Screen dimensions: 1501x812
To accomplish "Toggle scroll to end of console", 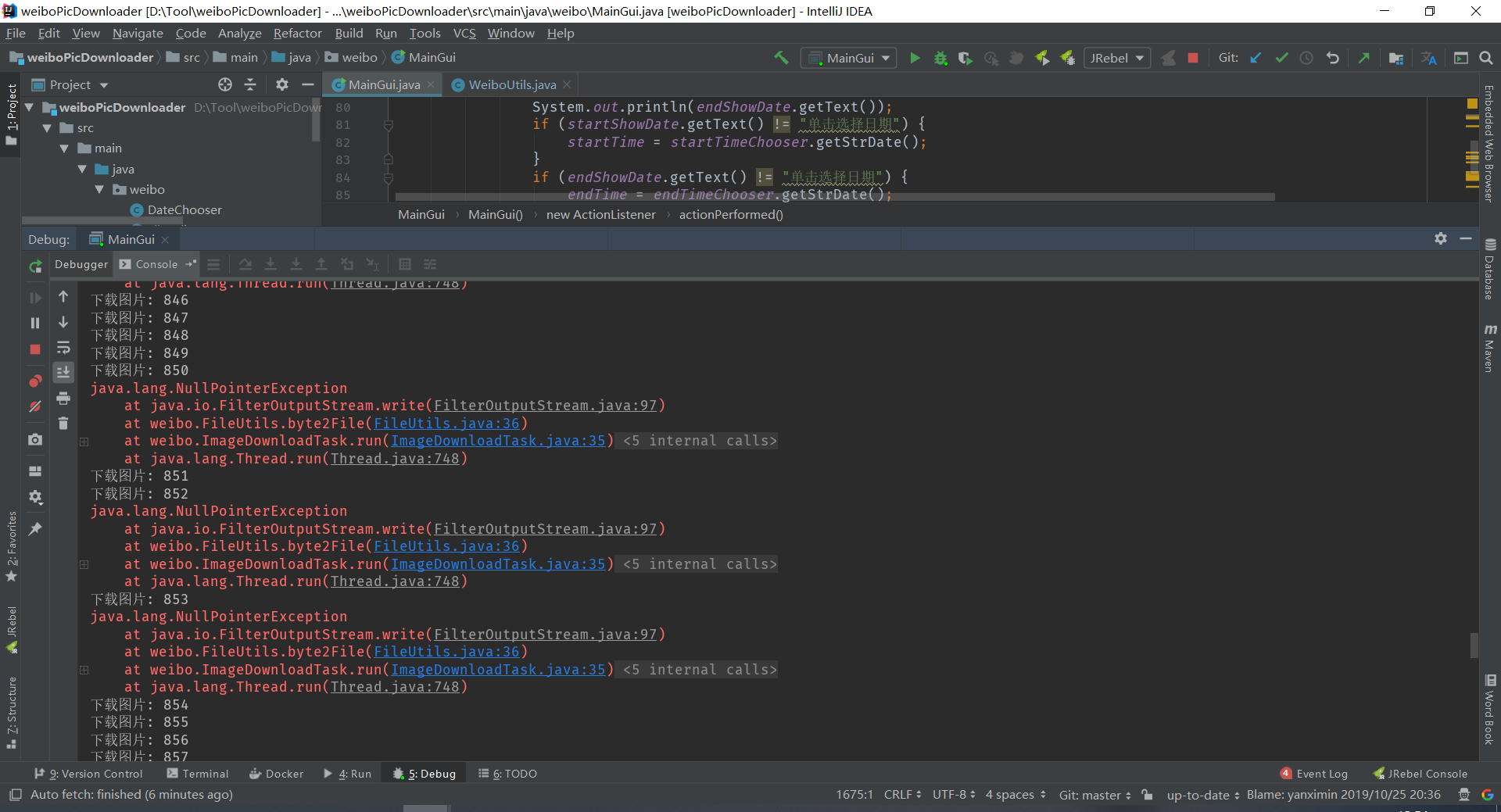I will tap(63, 372).
